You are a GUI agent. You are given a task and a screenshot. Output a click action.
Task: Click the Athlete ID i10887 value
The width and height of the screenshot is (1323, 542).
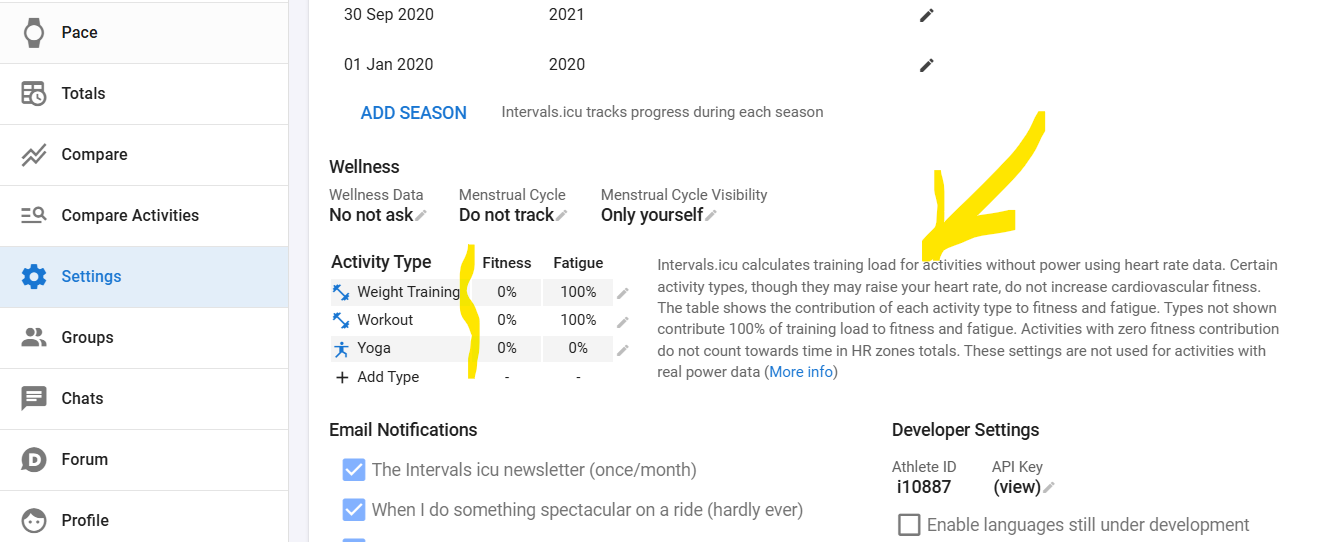924,488
